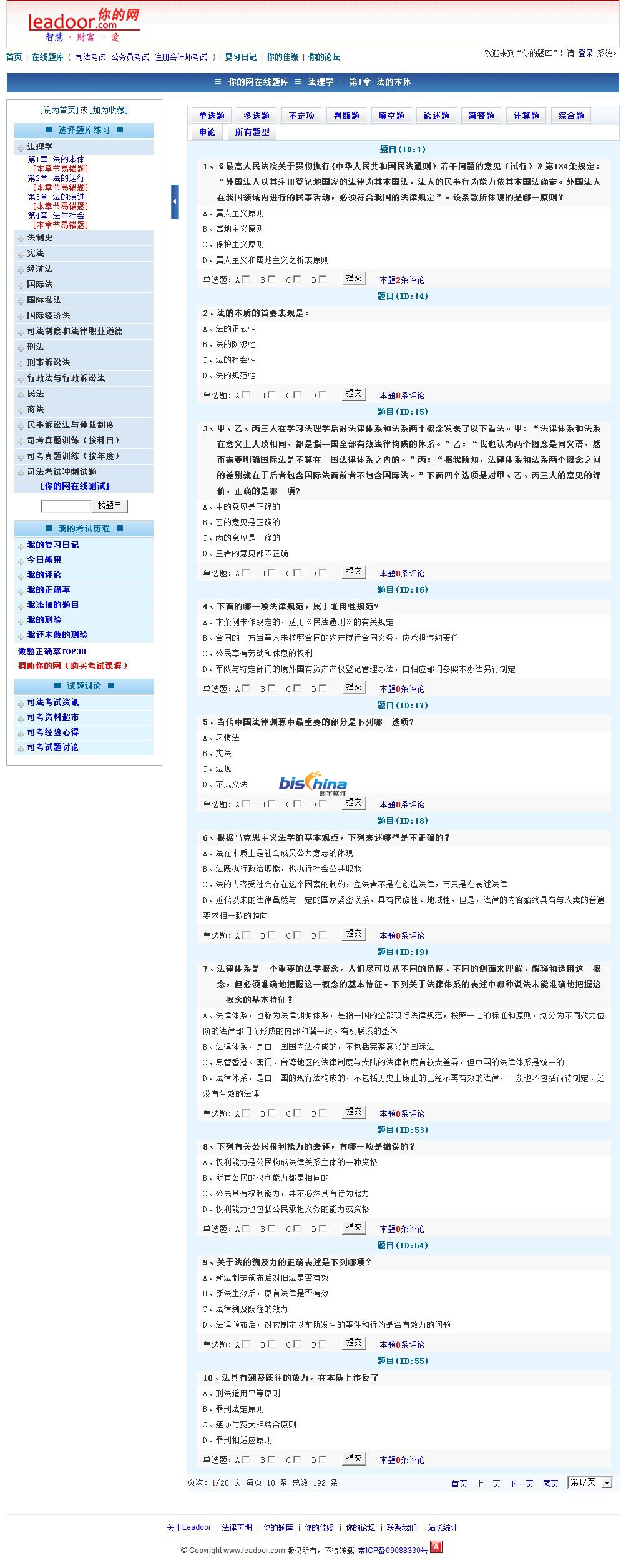Expand the 刑法 subject
This screenshot has width=626, height=1568.
click(x=36, y=347)
